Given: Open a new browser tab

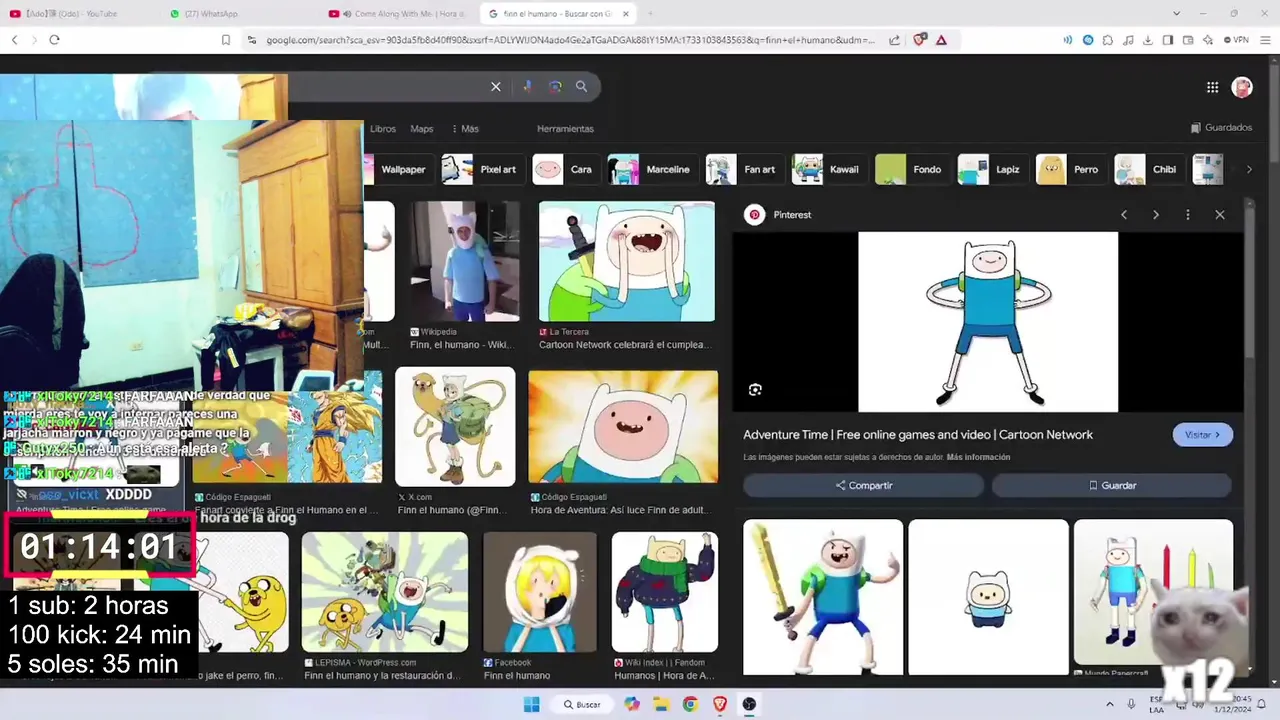Looking at the screenshot, I should coord(650,14).
